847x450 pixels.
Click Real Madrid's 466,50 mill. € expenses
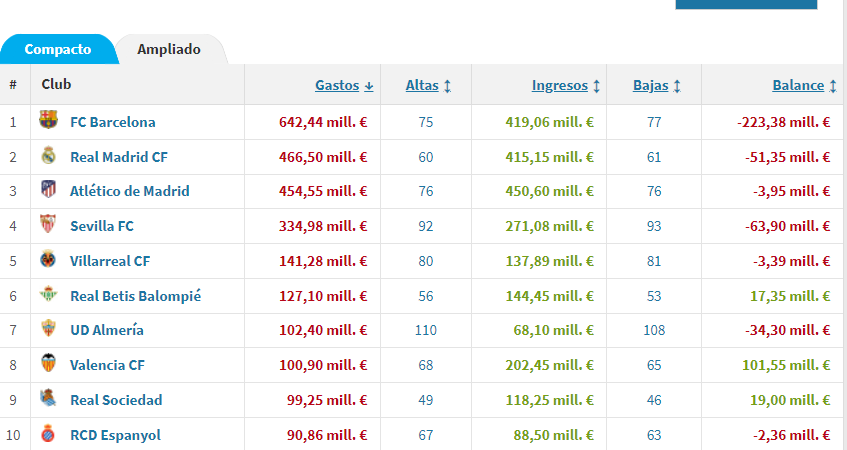[x=323, y=157]
